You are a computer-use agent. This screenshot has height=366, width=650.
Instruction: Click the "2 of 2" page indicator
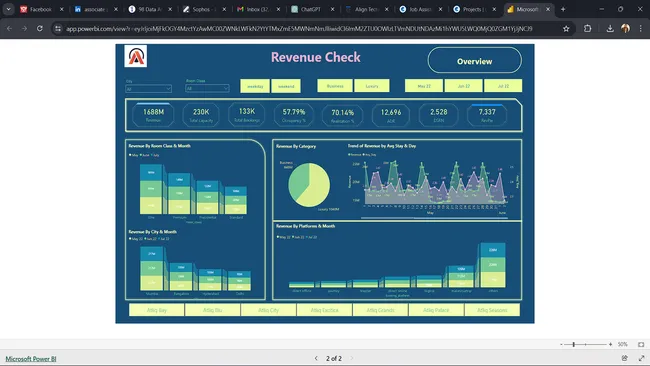[x=334, y=359]
